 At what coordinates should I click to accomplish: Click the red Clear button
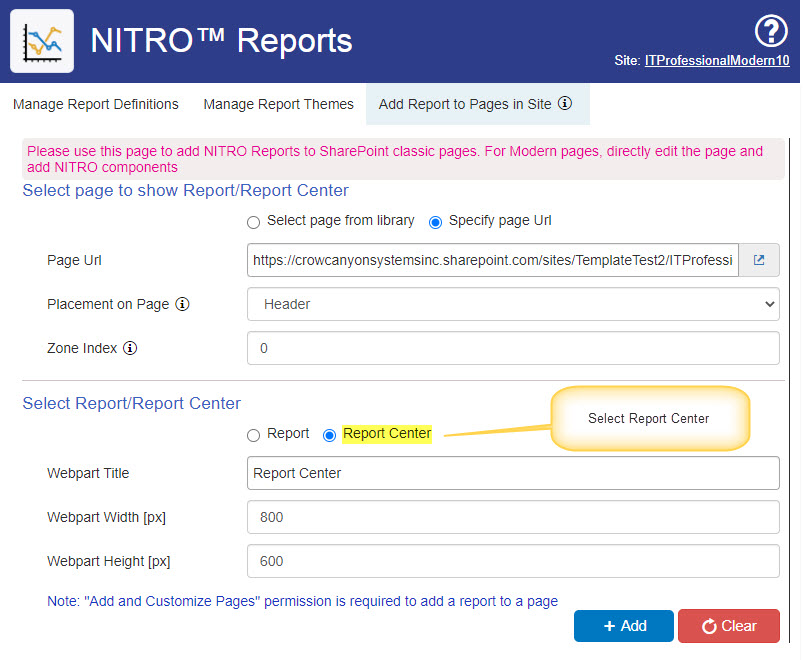729,626
